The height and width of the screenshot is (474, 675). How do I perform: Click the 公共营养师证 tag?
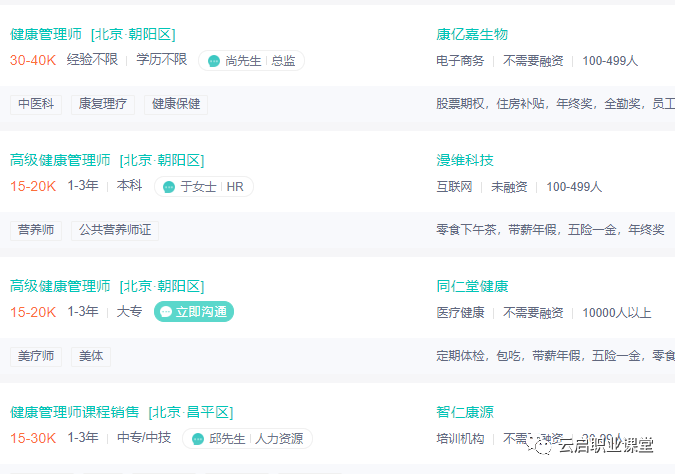tap(115, 230)
